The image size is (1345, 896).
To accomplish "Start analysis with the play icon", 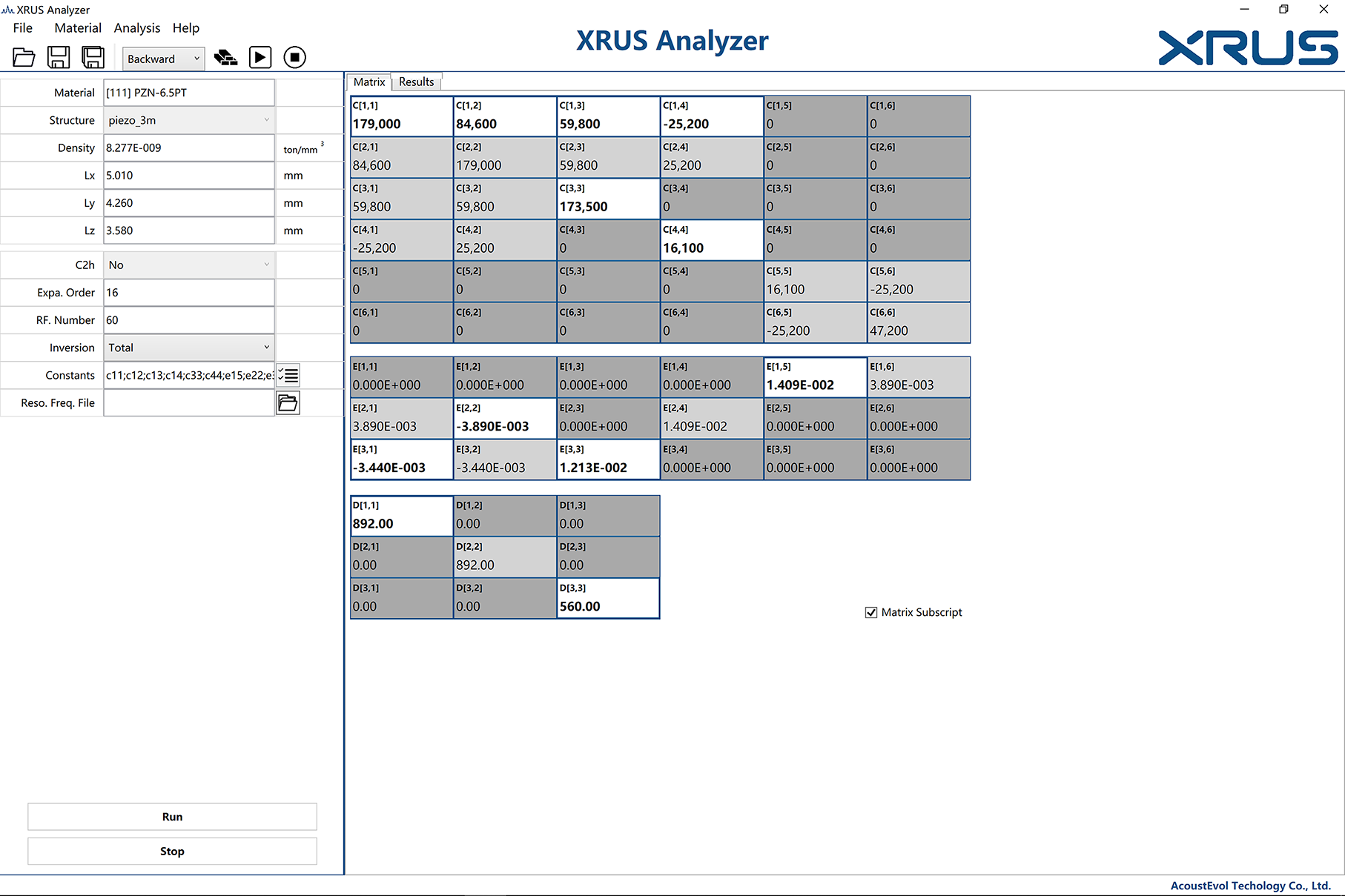I will [260, 58].
